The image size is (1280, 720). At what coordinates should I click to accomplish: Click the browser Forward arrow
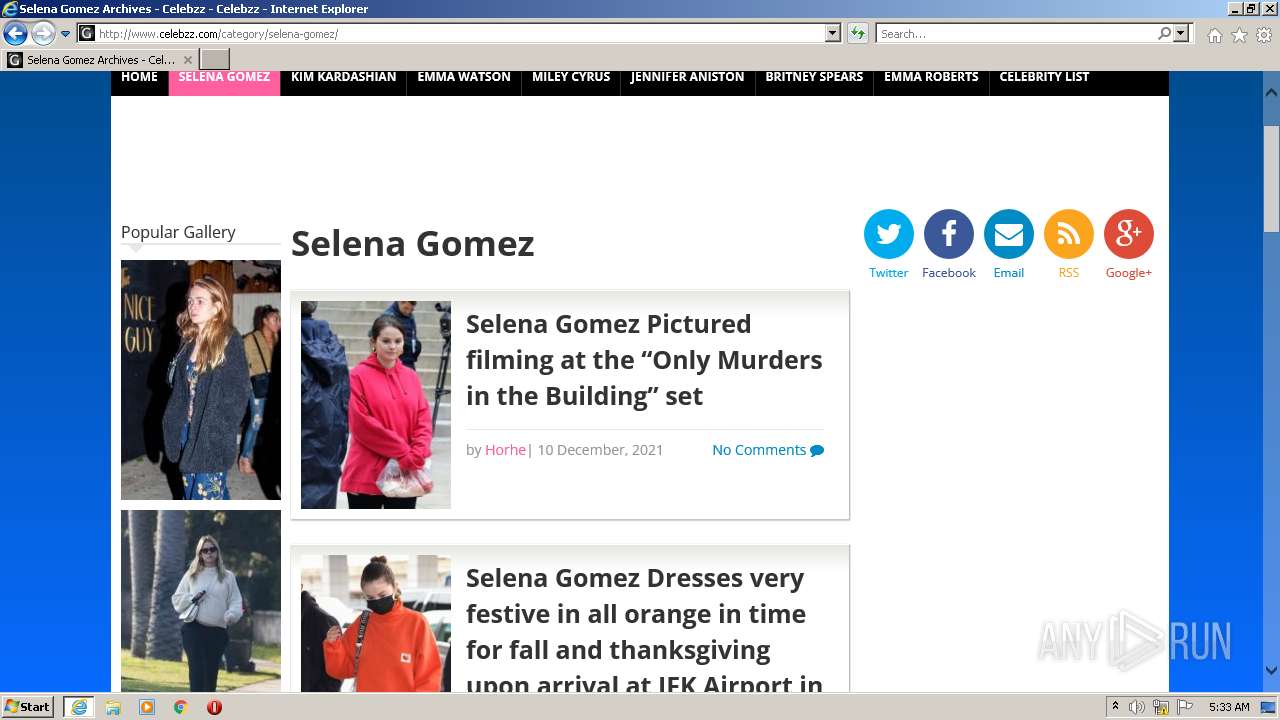point(43,34)
